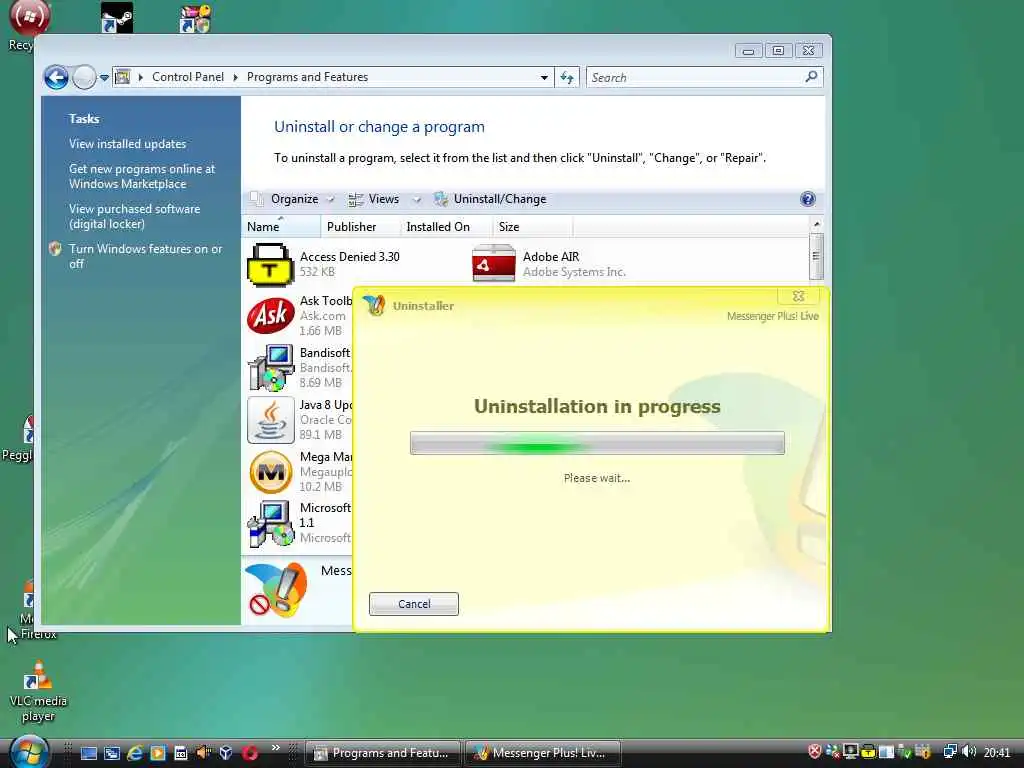The image size is (1024, 768).
Task: Switch to Programs and Features taskbar button
Action: tap(383, 753)
